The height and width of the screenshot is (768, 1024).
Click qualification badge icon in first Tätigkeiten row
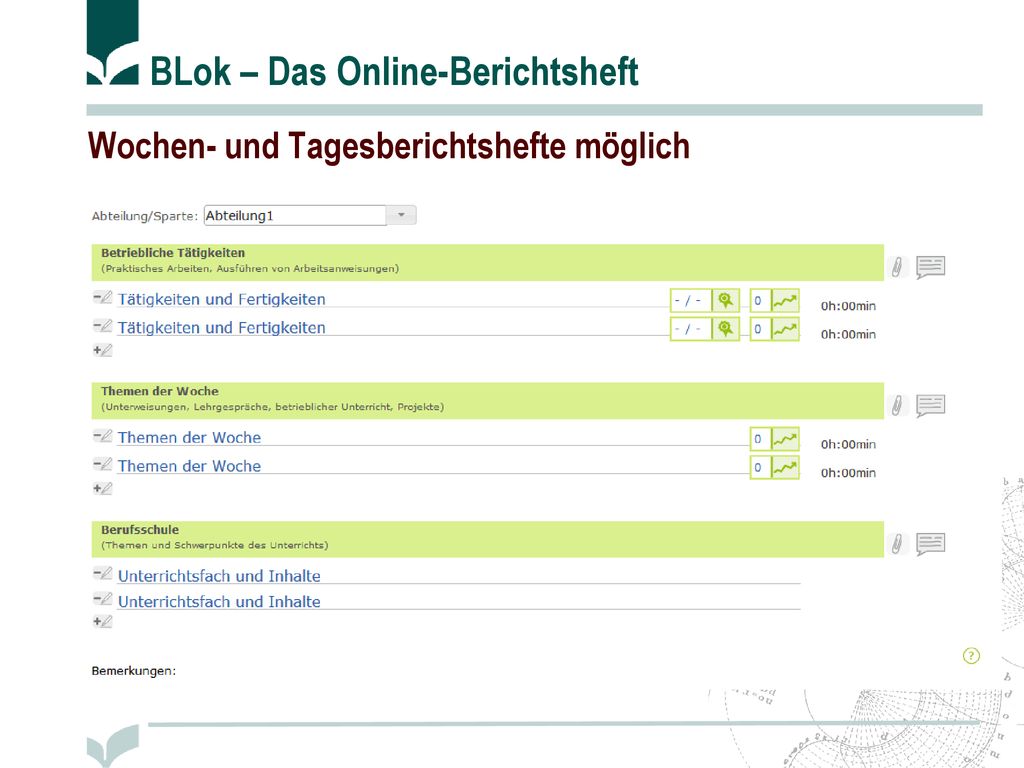coord(726,300)
